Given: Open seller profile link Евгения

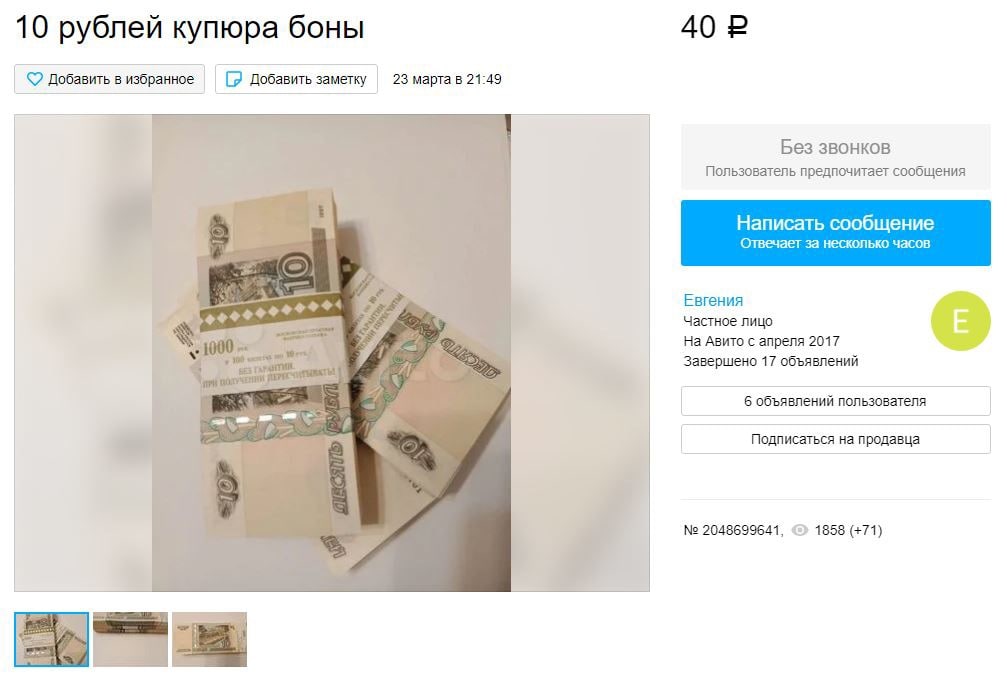Looking at the screenshot, I should click(x=713, y=300).
